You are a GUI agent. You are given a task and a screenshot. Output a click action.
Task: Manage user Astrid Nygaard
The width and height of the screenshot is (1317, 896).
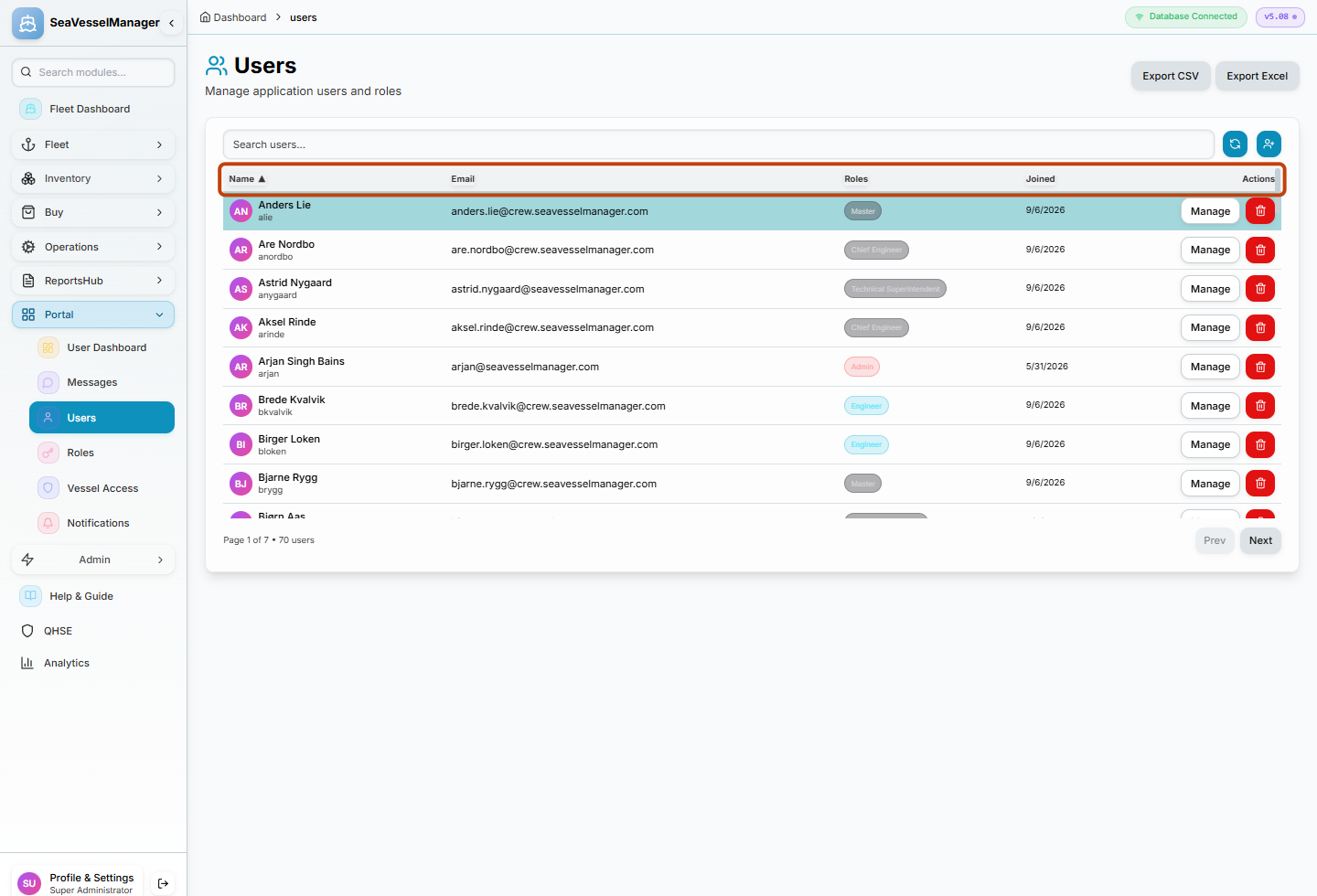point(1210,289)
